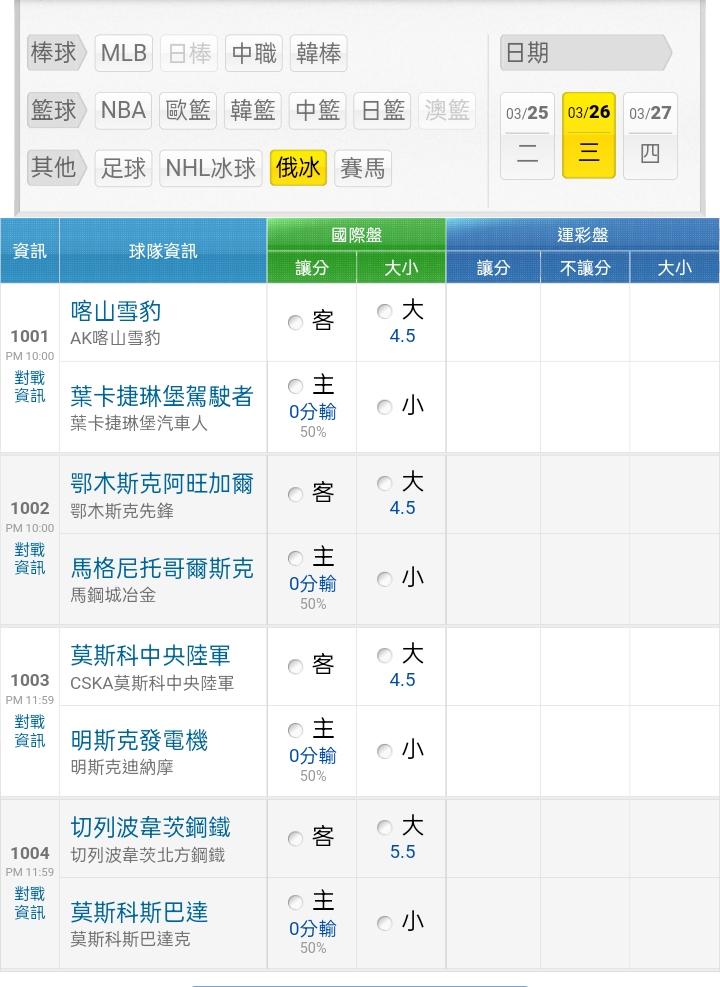Open the NHL冰球 hockey category
Viewport: 720px width, 987px height.
click(211, 168)
